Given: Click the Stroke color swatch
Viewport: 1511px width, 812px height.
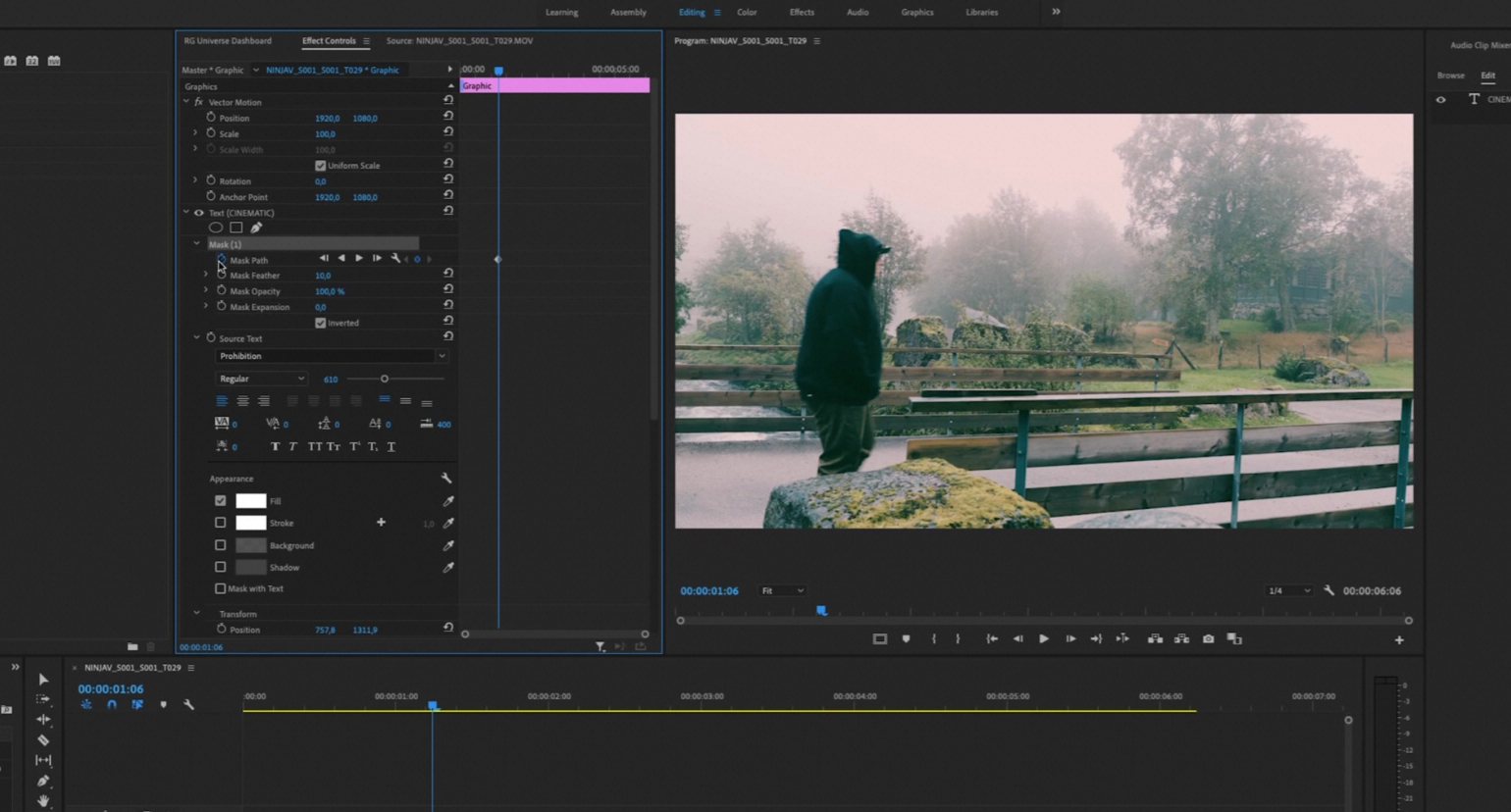Looking at the screenshot, I should coord(250,523).
